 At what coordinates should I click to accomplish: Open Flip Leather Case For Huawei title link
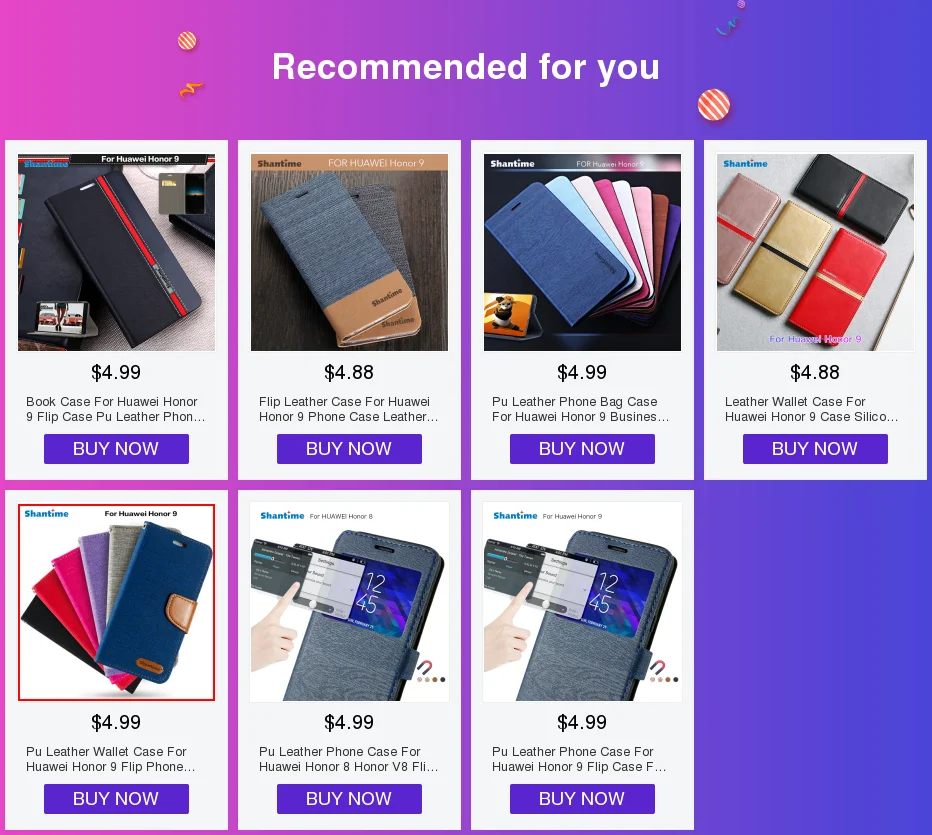pyautogui.click(x=349, y=409)
